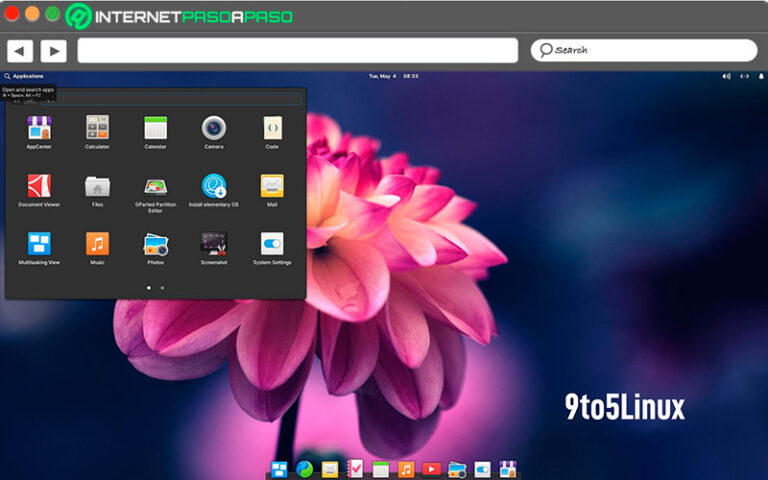768x480 pixels.
Task: Launch the Calculator app
Action: coord(97,129)
